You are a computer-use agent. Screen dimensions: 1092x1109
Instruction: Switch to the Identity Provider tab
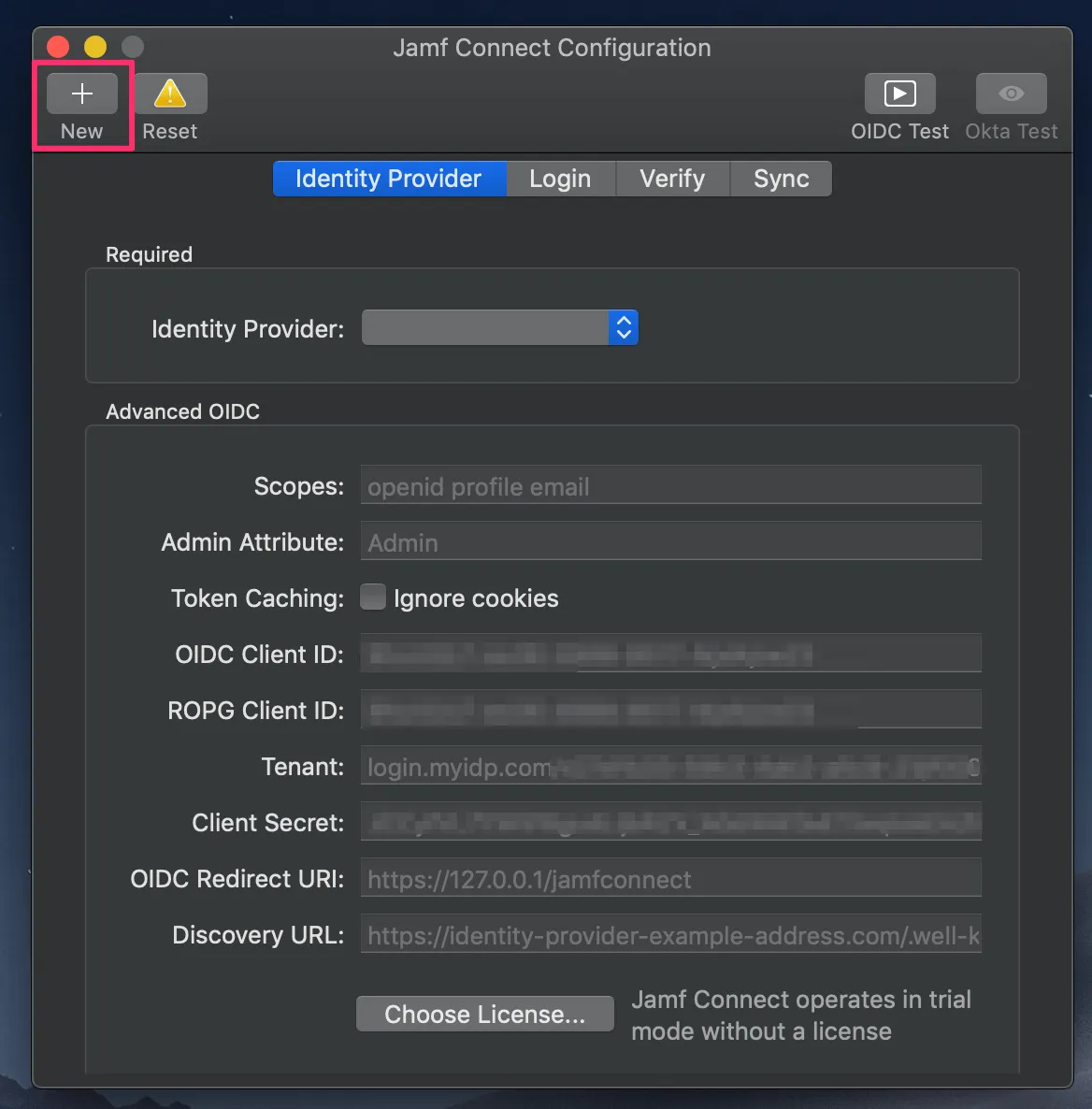[x=389, y=179]
